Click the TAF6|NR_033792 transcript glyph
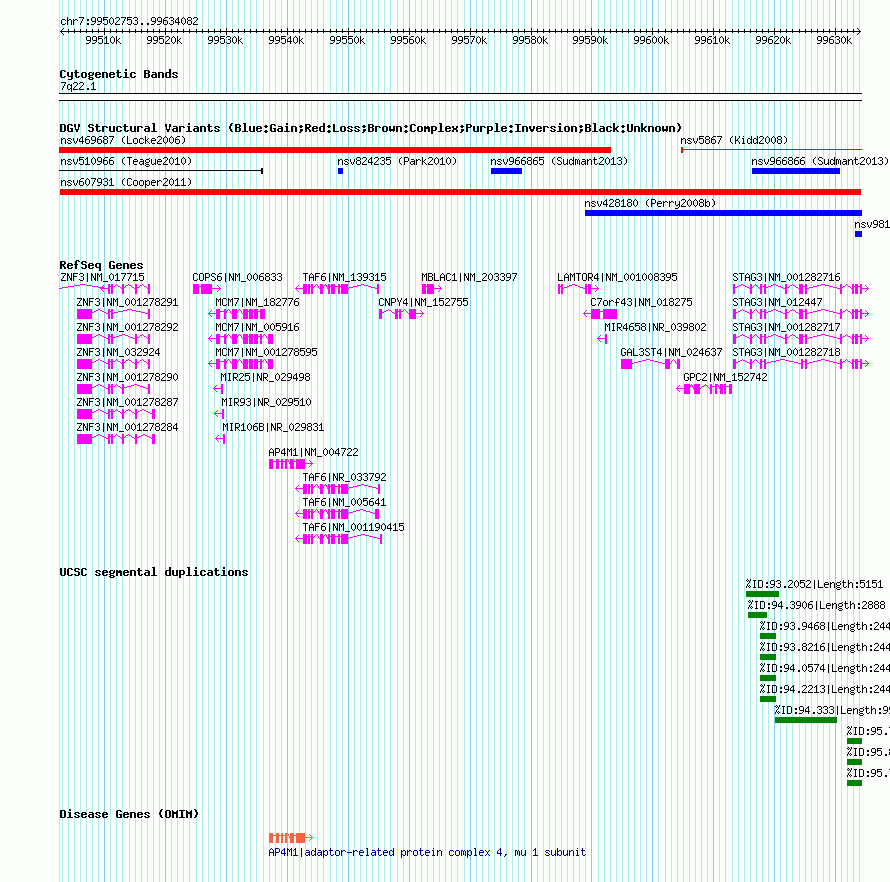The height and width of the screenshot is (882, 890). [x=338, y=489]
